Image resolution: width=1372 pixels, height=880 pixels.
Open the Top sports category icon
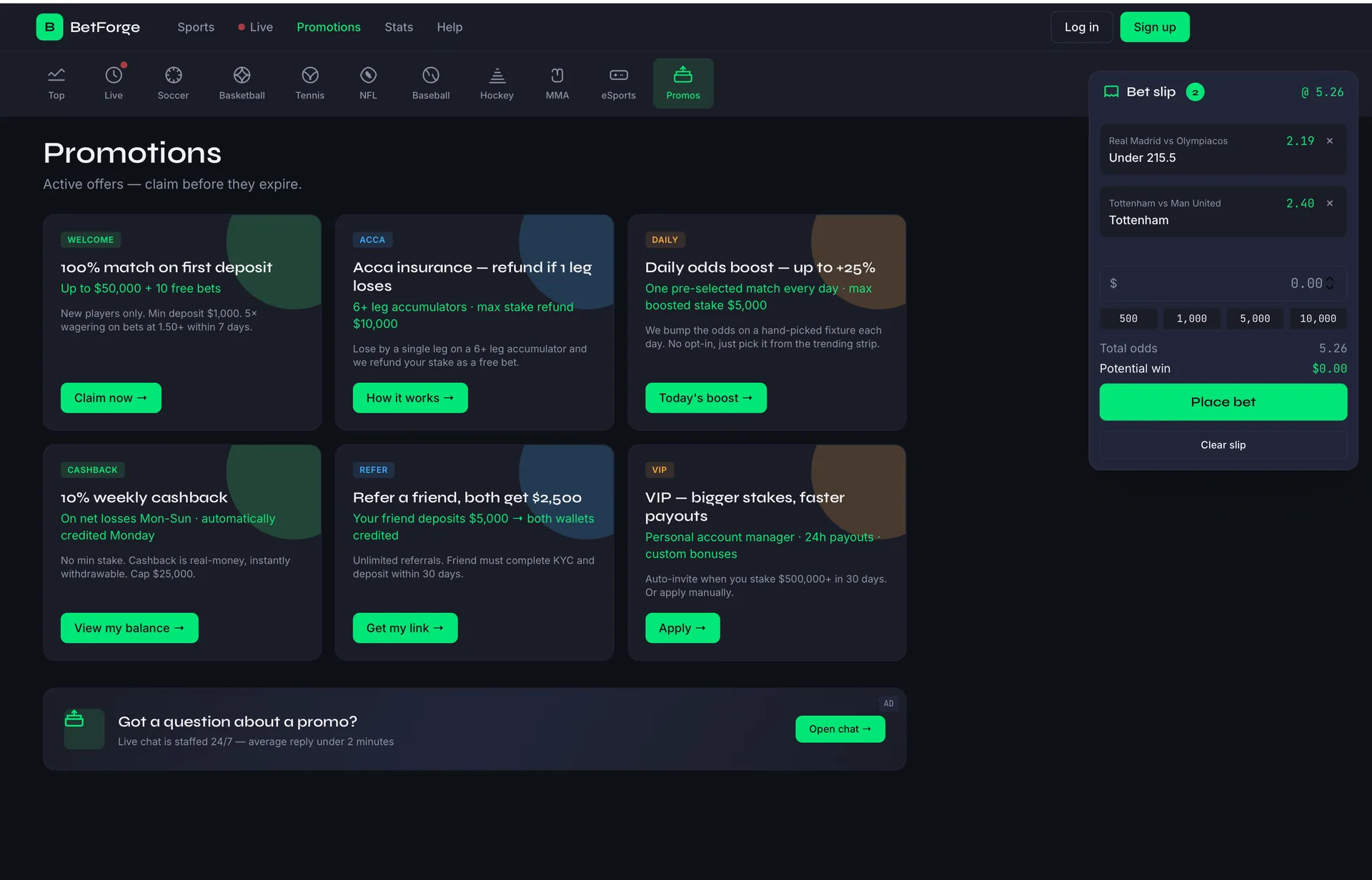click(x=56, y=83)
